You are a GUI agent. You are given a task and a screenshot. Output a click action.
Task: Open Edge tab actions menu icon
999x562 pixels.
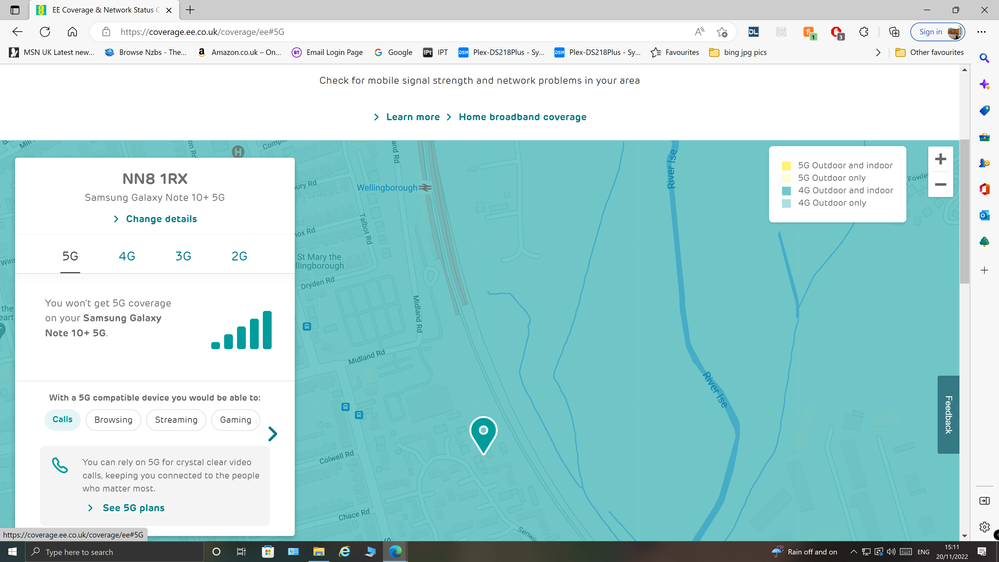coord(15,10)
